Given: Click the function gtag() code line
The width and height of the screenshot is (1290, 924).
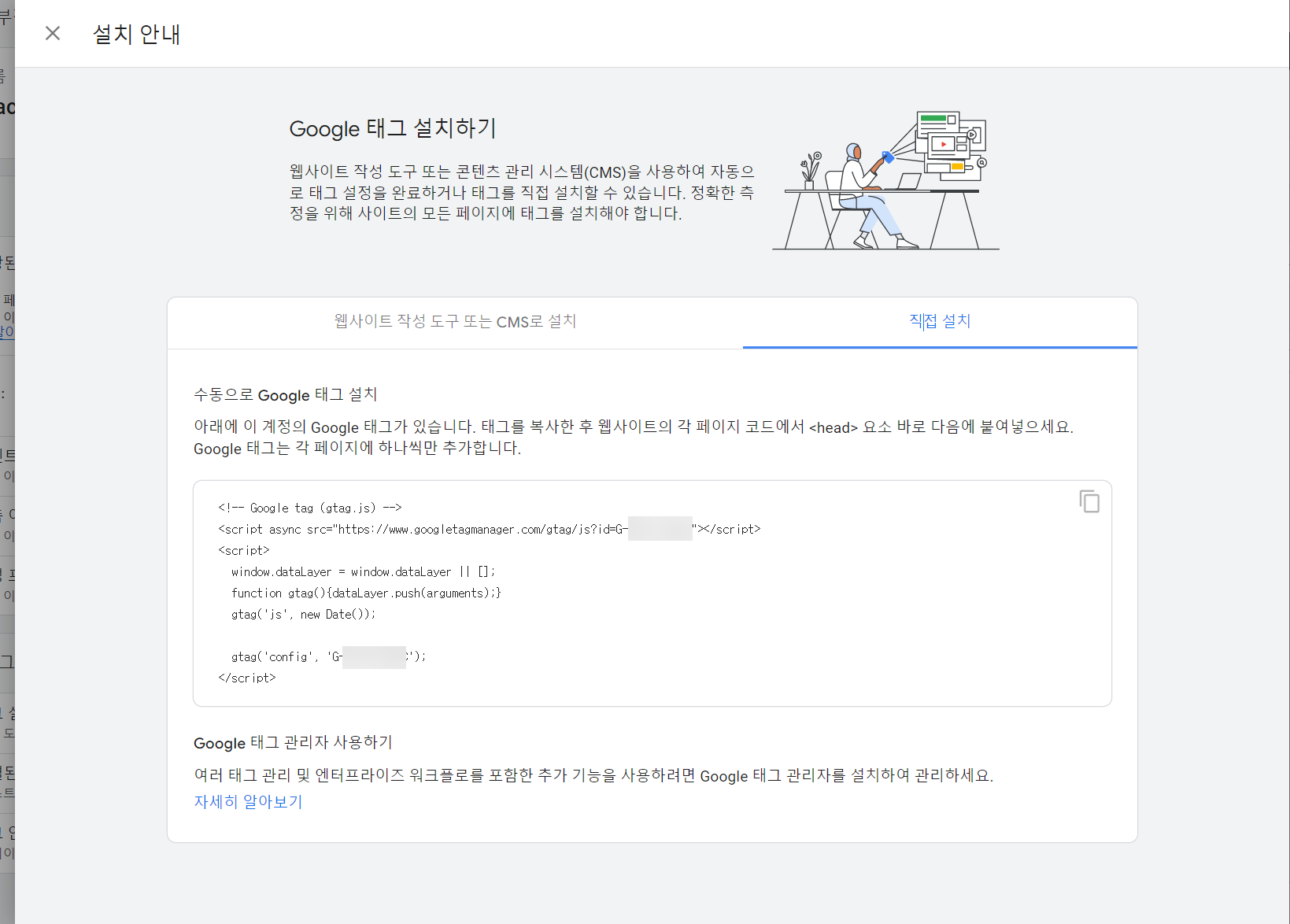Looking at the screenshot, I should pos(366,593).
